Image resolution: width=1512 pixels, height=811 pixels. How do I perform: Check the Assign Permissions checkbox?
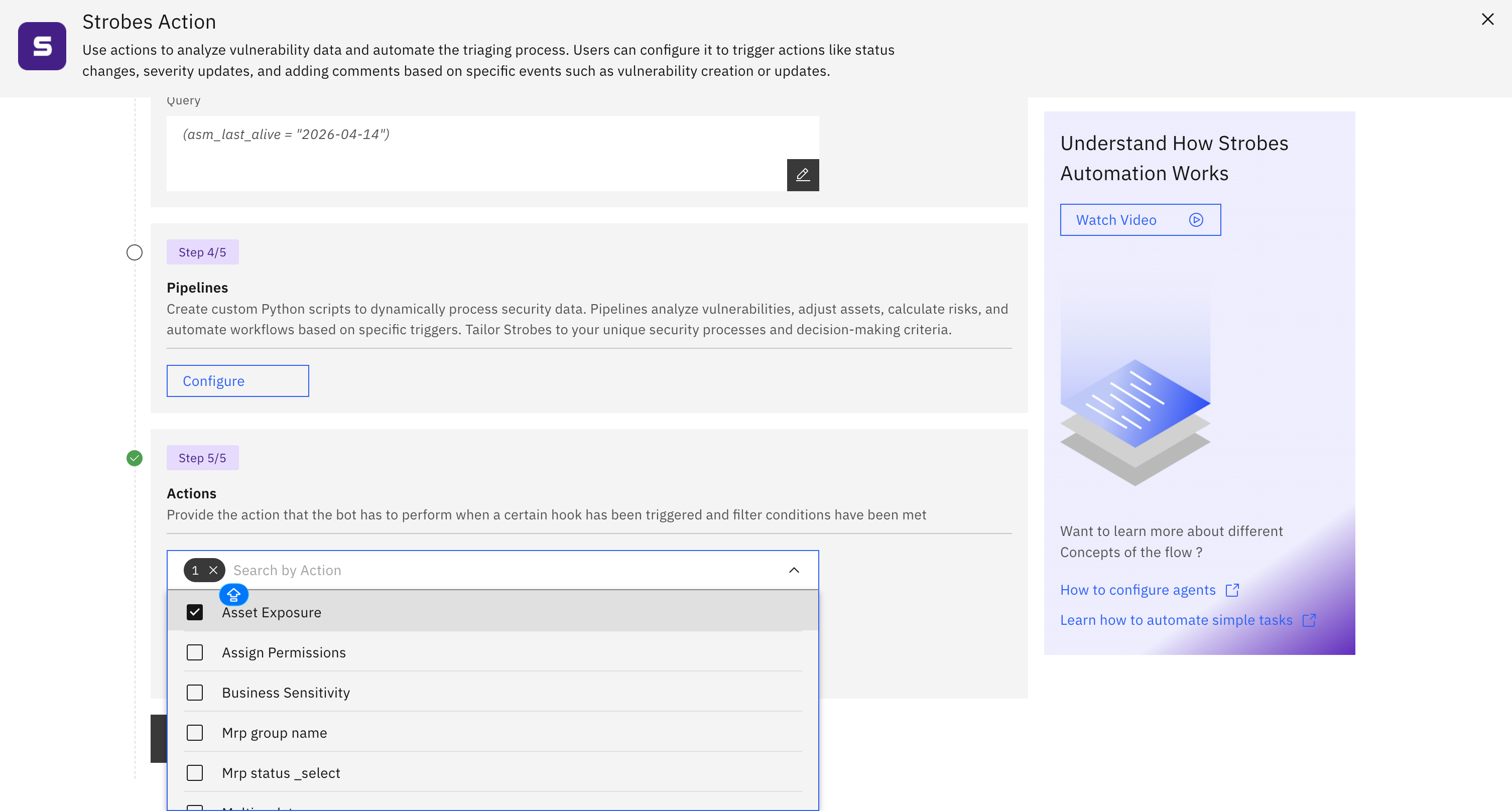pos(194,652)
